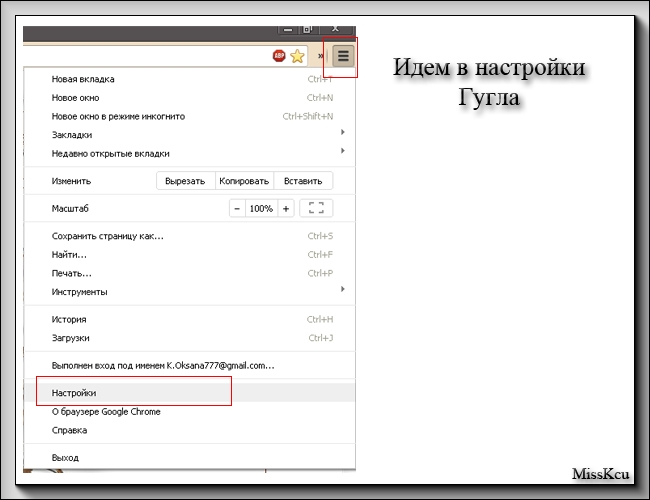Choose Сохранить страницу как…
650x500 pixels.
point(190,236)
